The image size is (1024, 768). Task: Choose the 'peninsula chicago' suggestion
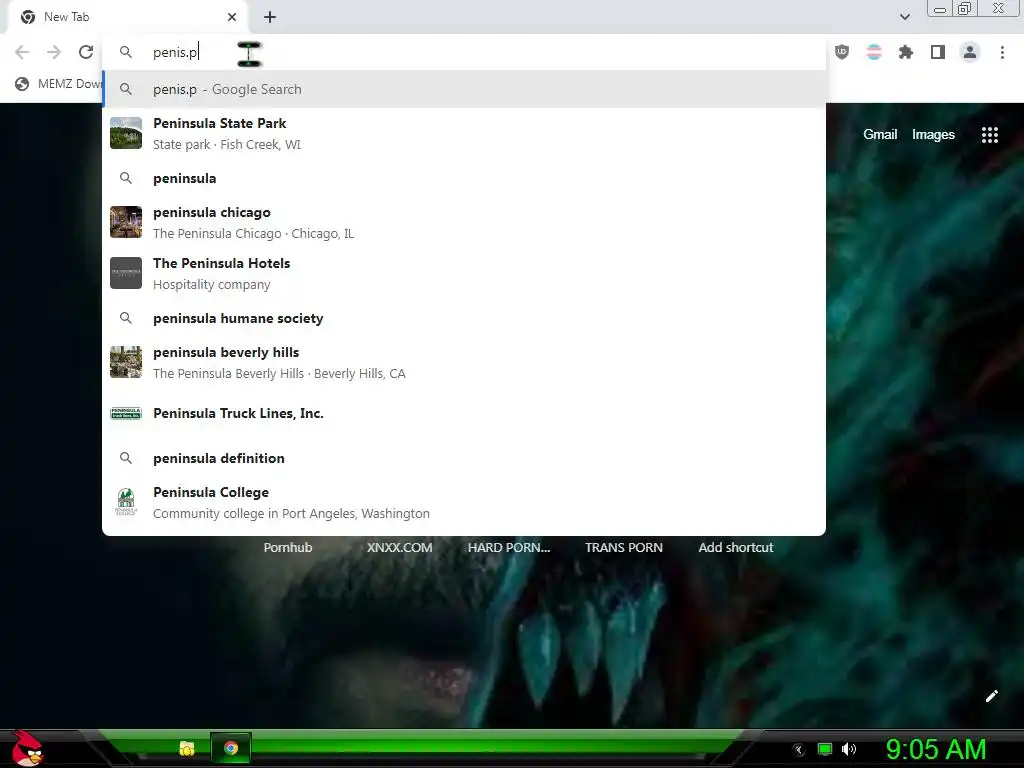pos(464,223)
